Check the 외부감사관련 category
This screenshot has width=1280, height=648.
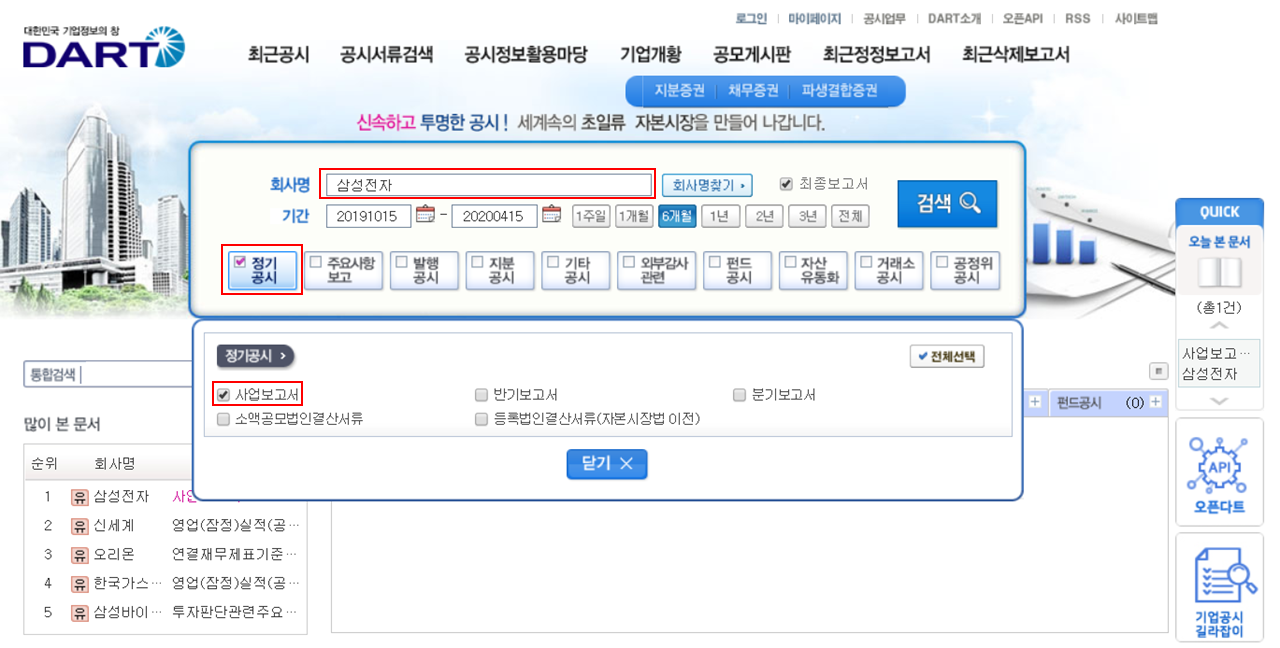630,262
